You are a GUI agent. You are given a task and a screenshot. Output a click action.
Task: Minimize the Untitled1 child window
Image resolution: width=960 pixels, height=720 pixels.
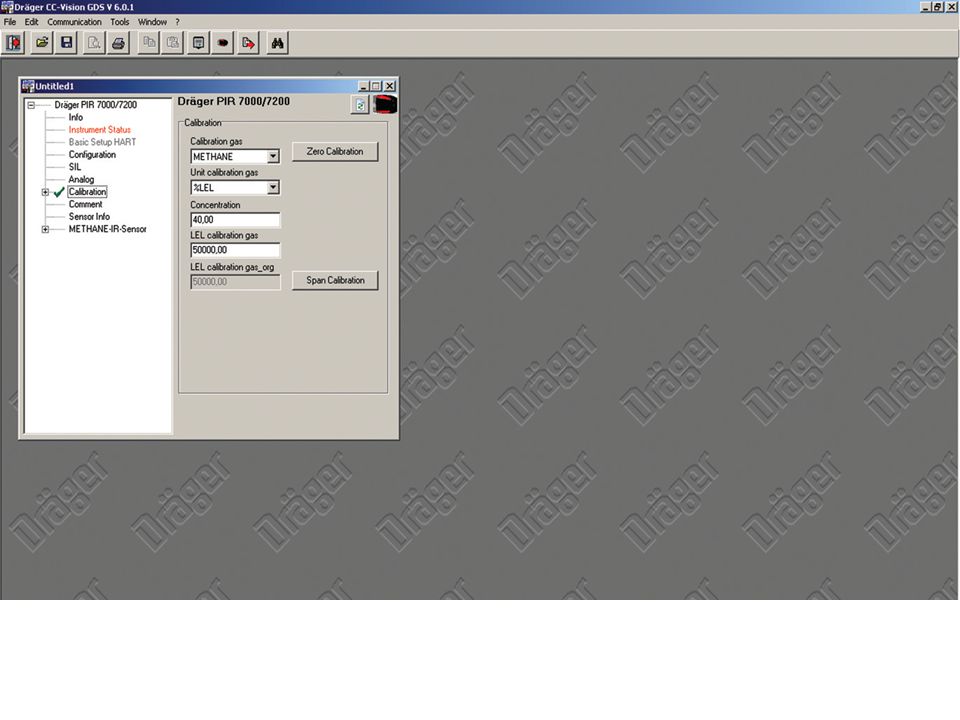pos(363,86)
